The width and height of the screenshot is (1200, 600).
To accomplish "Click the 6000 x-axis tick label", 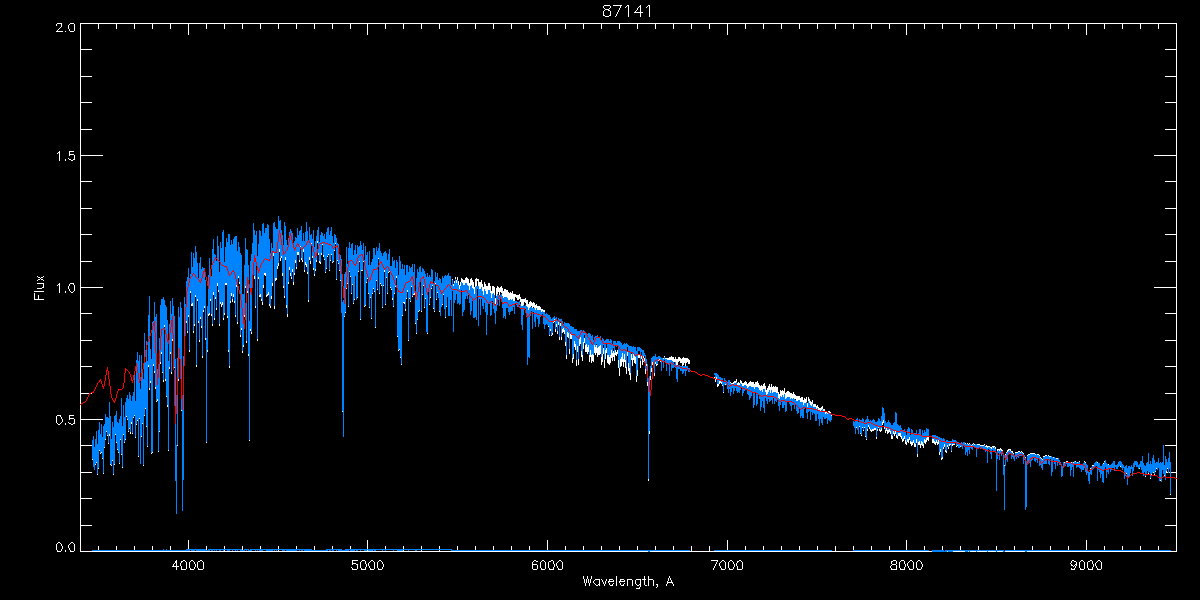I will point(547,564).
